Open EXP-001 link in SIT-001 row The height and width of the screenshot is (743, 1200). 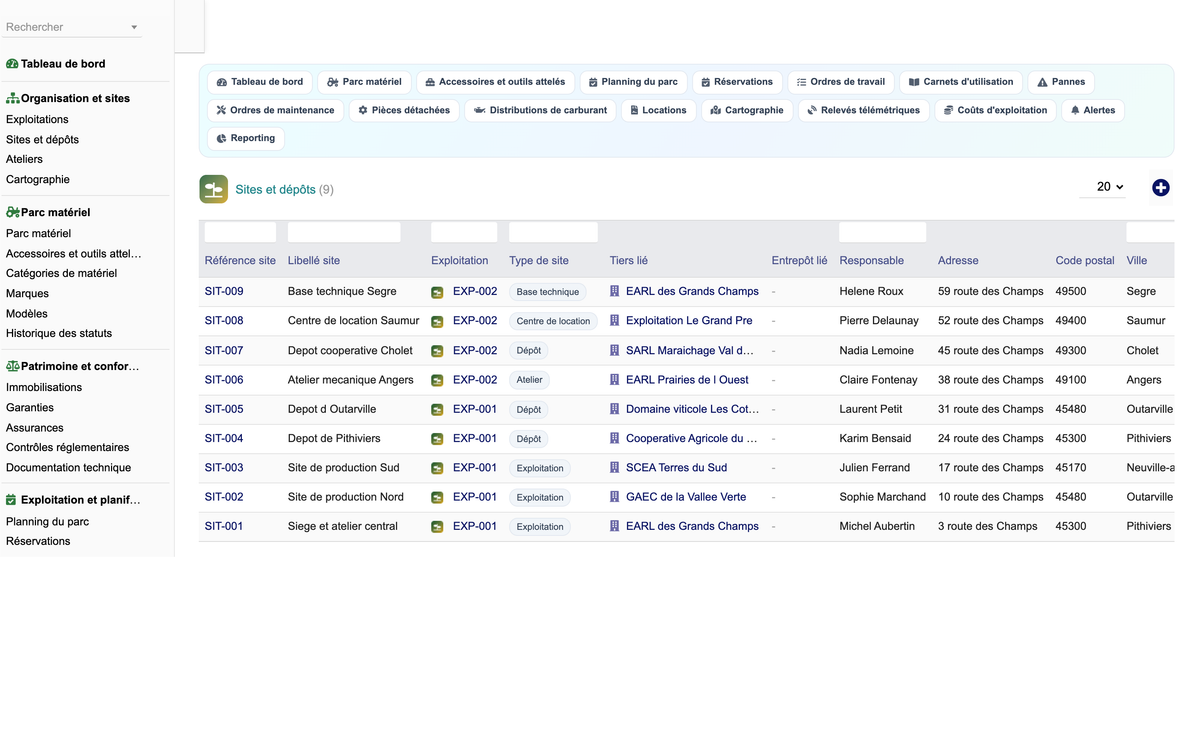pos(475,526)
